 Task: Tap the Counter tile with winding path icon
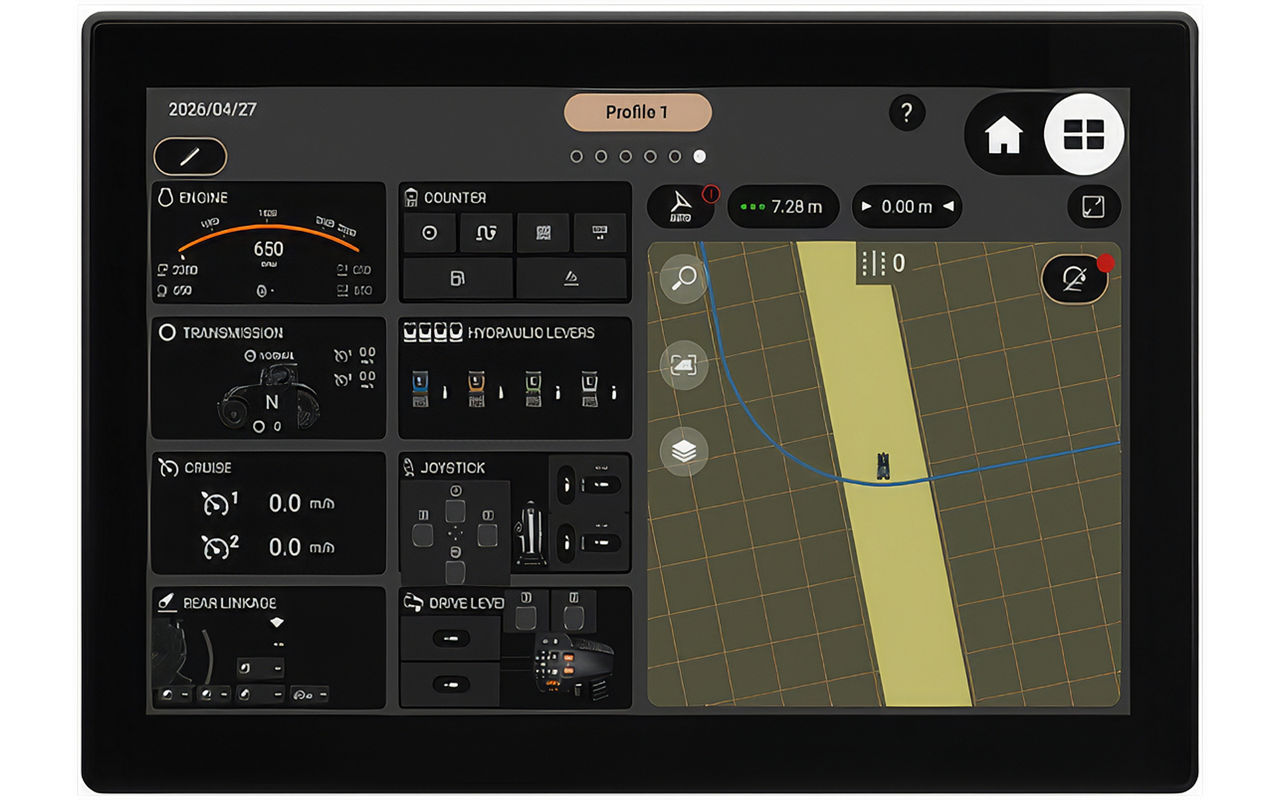(486, 232)
